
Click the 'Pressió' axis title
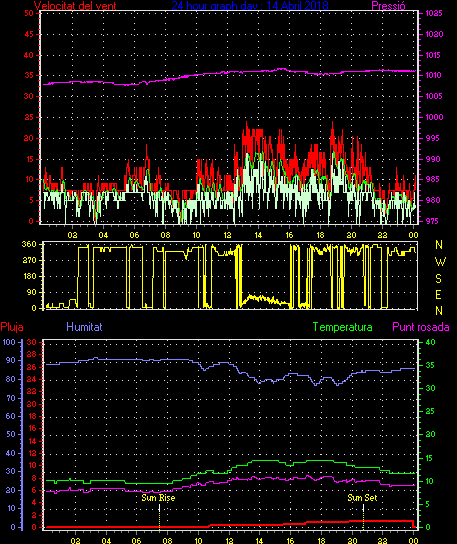click(x=388, y=6)
